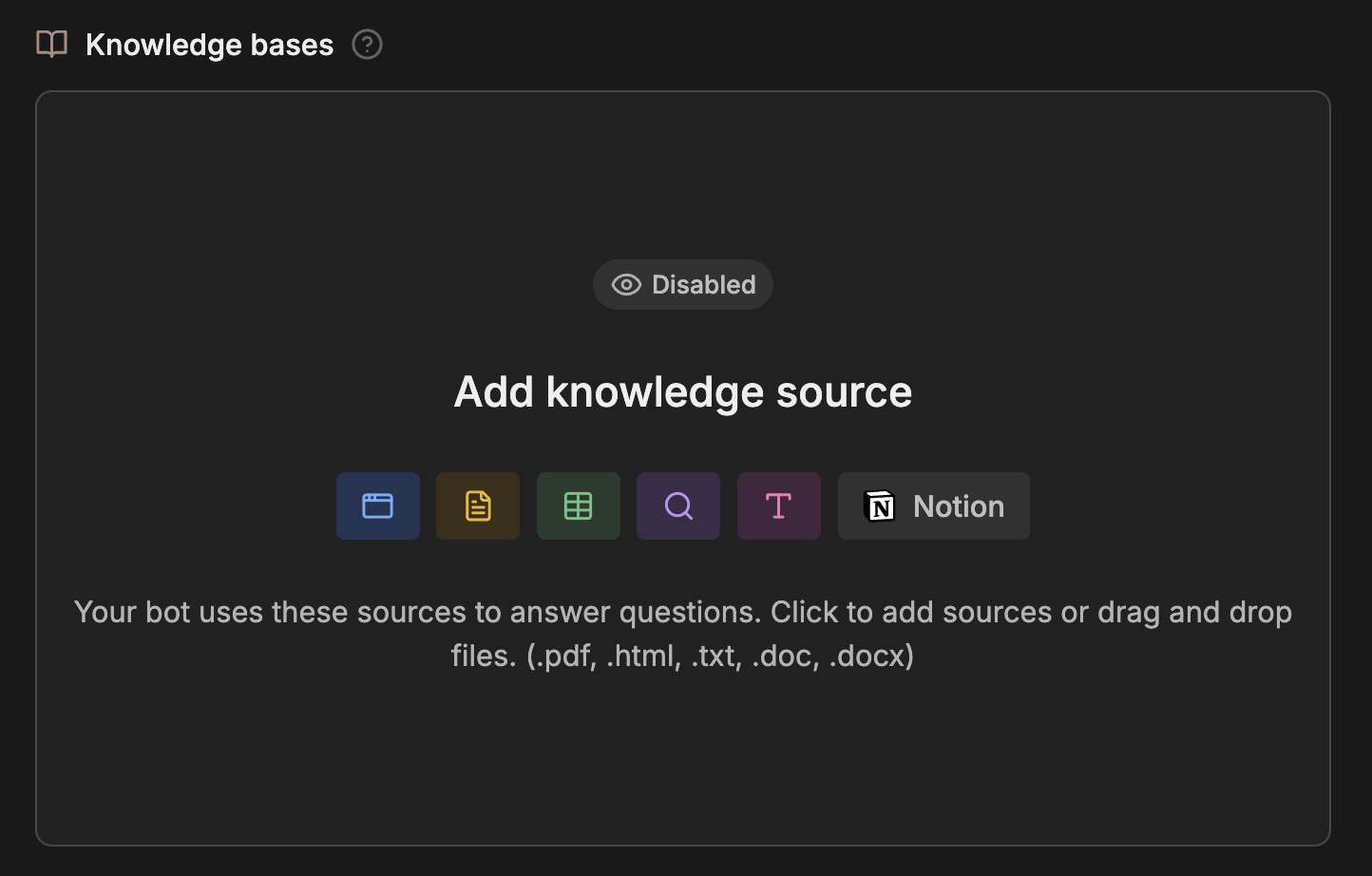Click the eye icon on the Disabled badge
This screenshot has width=1372, height=876.
[625, 284]
